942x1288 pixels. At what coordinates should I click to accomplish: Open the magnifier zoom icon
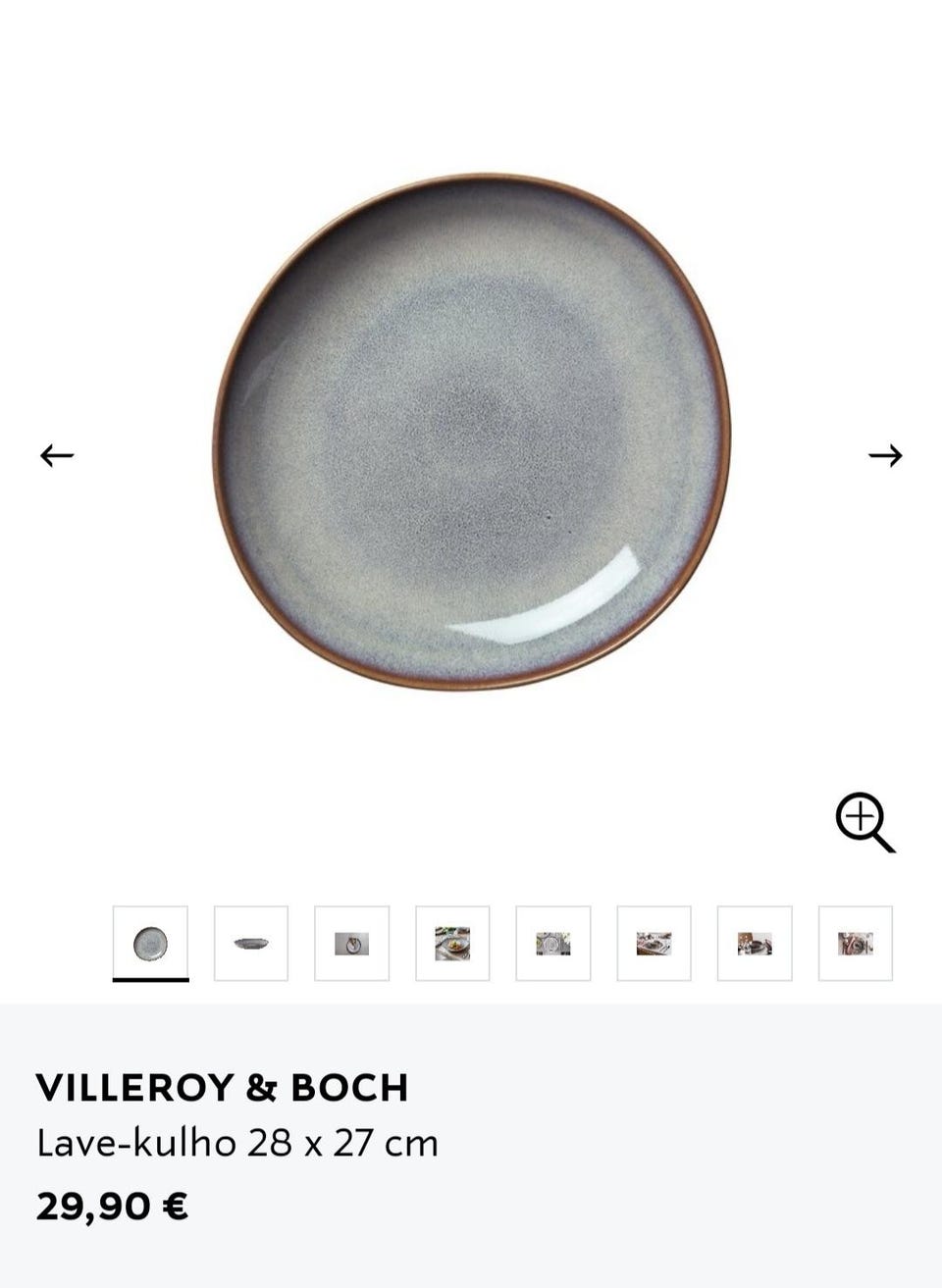(x=865, y=823)
